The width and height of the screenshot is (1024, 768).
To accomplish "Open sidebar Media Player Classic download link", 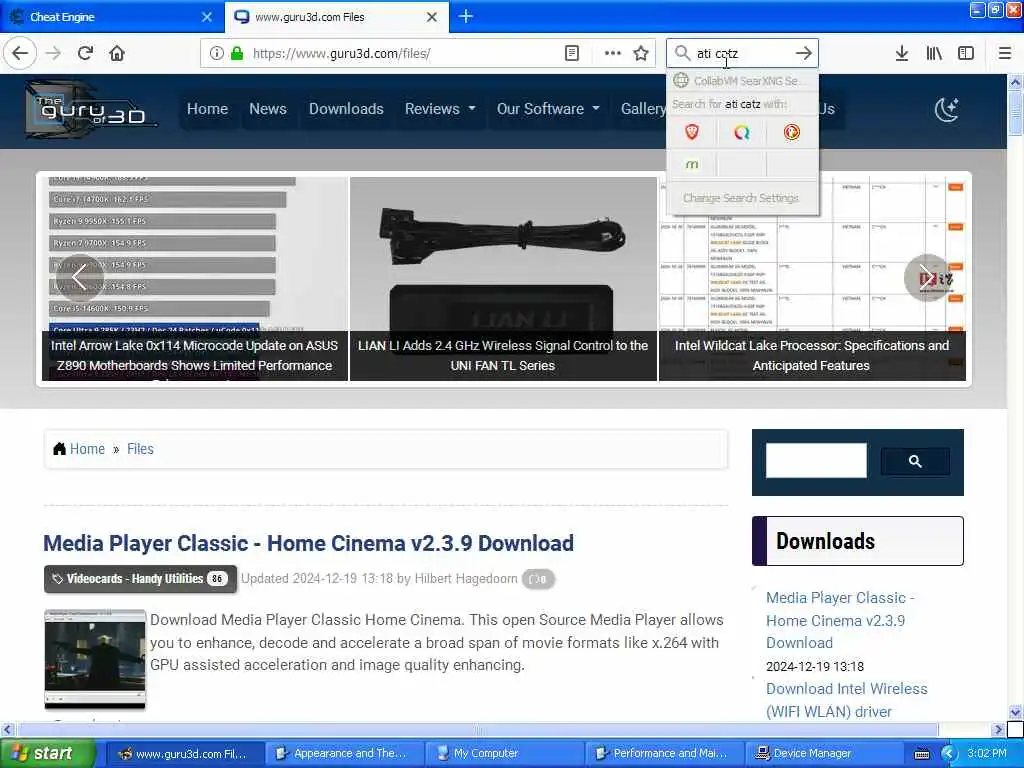I will pos(840,620).
